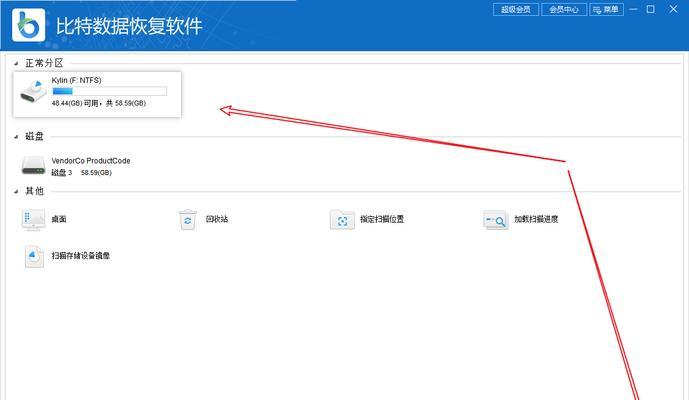This screenshot has height=400, width=689.
Task: Click the 其他 section heading
Action: (x=34, y=191)
